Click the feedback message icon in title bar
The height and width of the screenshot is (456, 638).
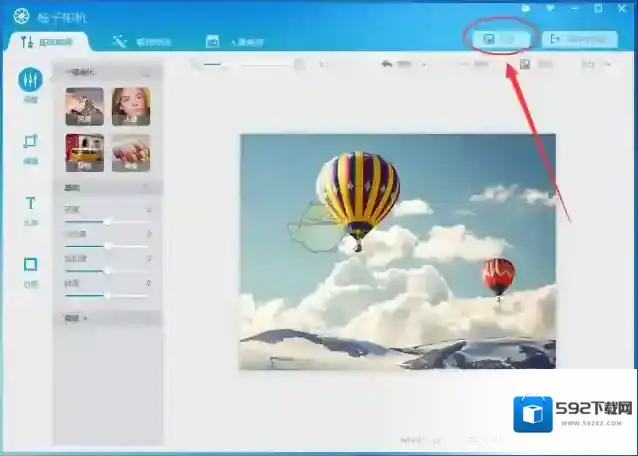[x=526, y=8]
